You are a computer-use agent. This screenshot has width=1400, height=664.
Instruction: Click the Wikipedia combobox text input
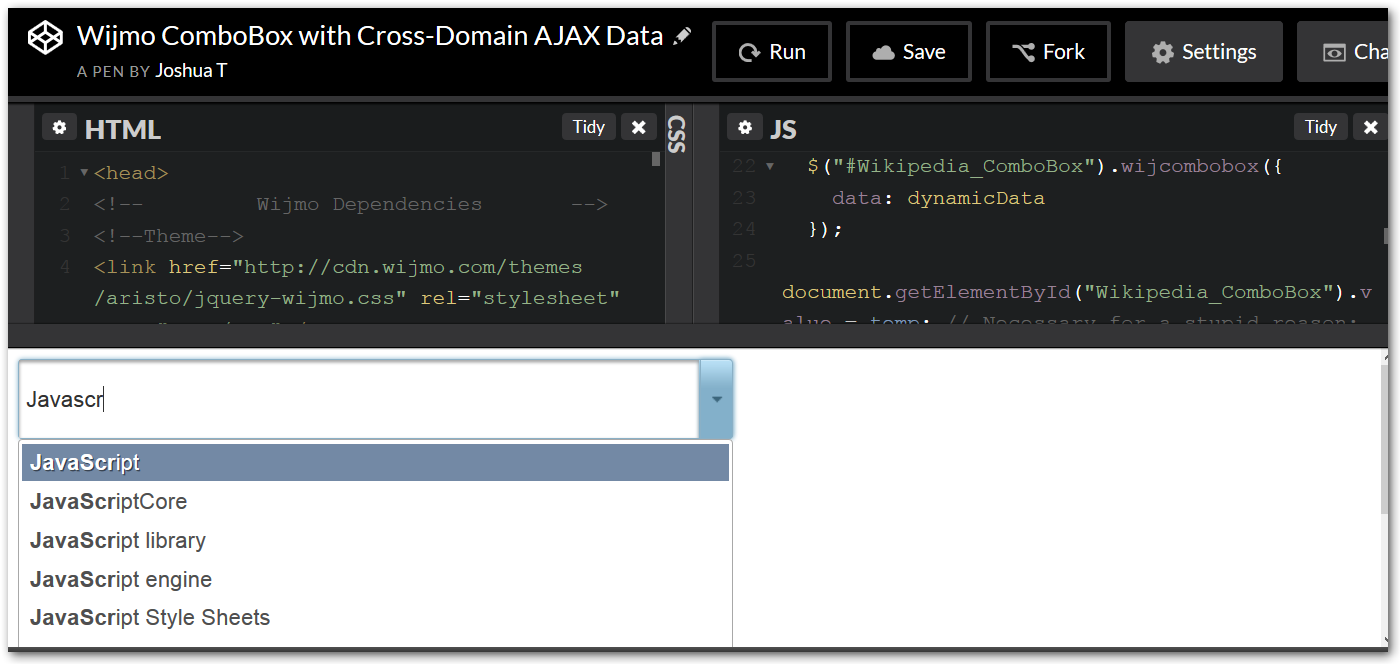(x=360, y=399)
